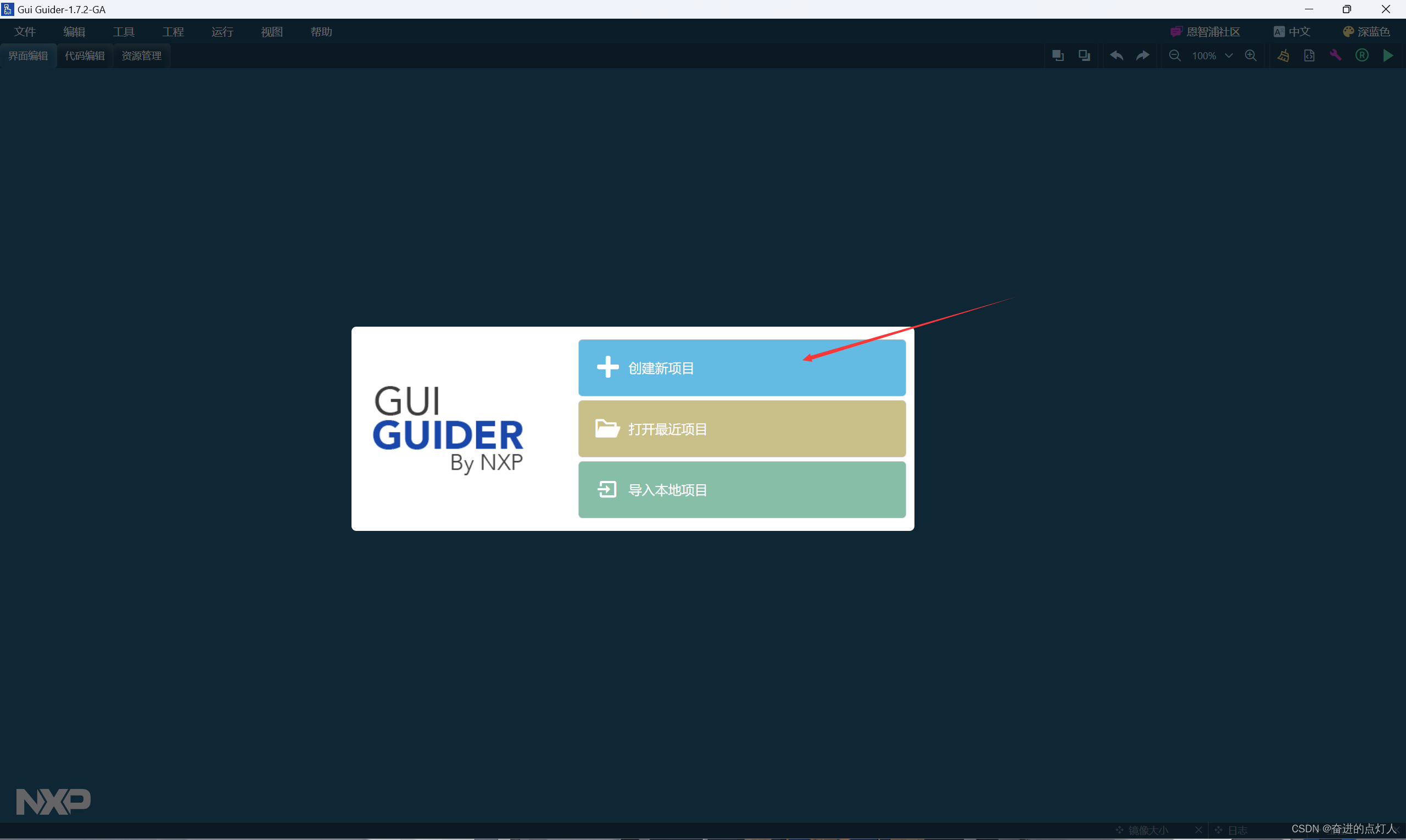Click the broom clean icon
Viewport: 1406px width, 840px height.
[x=1283, y=55]
